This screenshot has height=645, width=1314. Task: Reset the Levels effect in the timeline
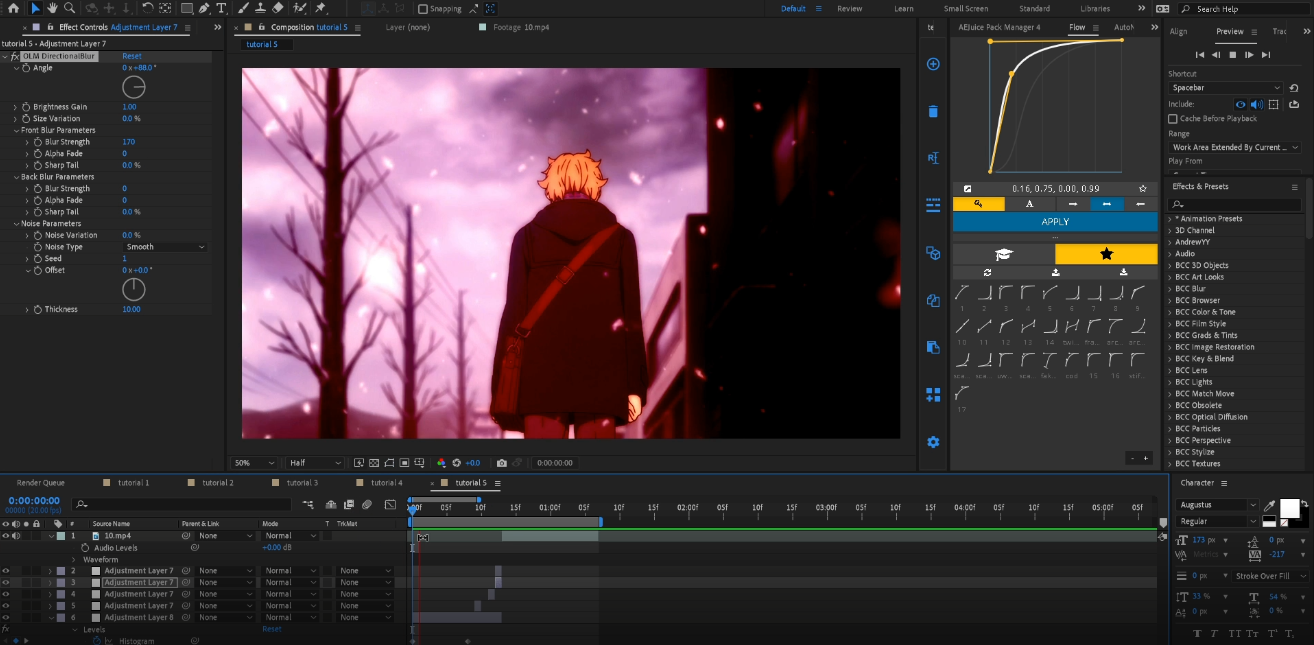tap(272, 629)
